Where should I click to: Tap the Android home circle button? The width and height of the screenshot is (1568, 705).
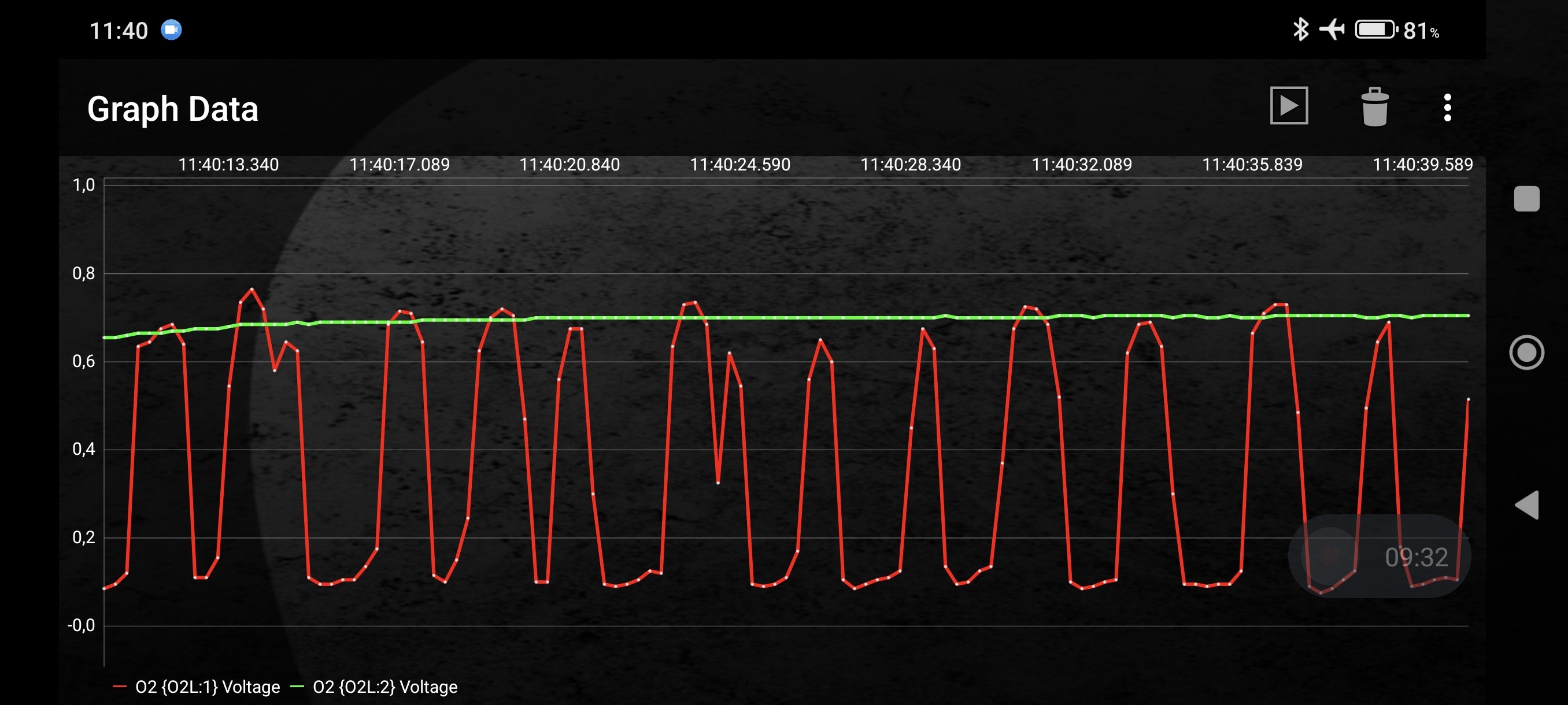click(x=1526, y=352)
